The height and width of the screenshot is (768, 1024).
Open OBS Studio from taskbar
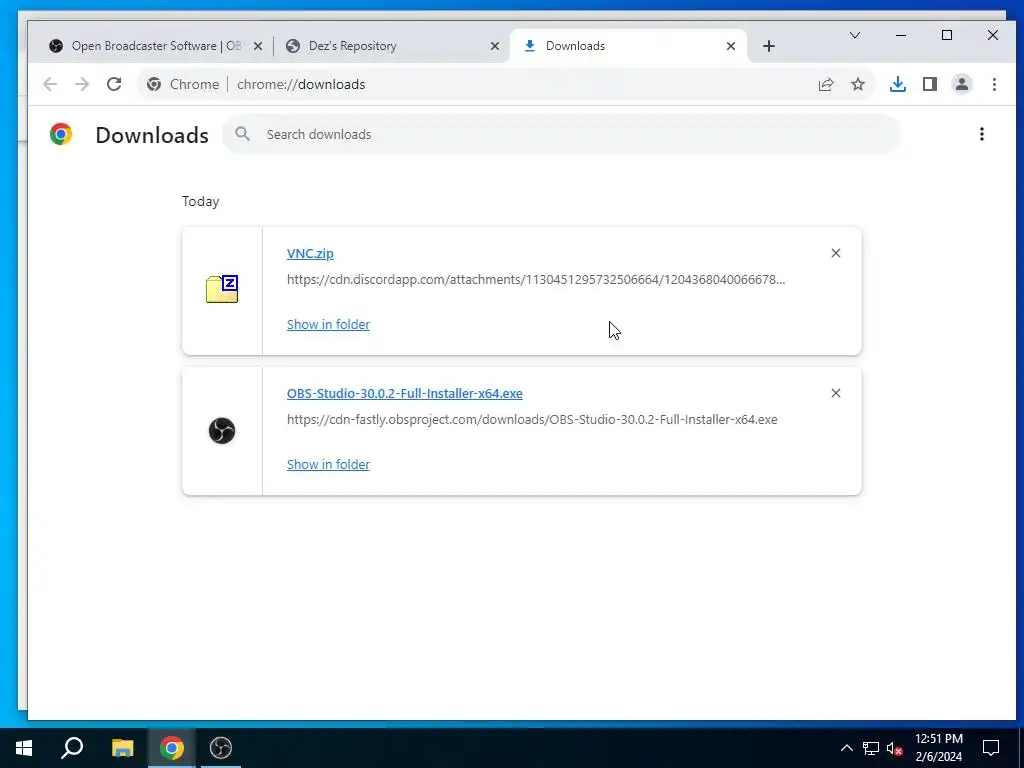pos(221,748)
